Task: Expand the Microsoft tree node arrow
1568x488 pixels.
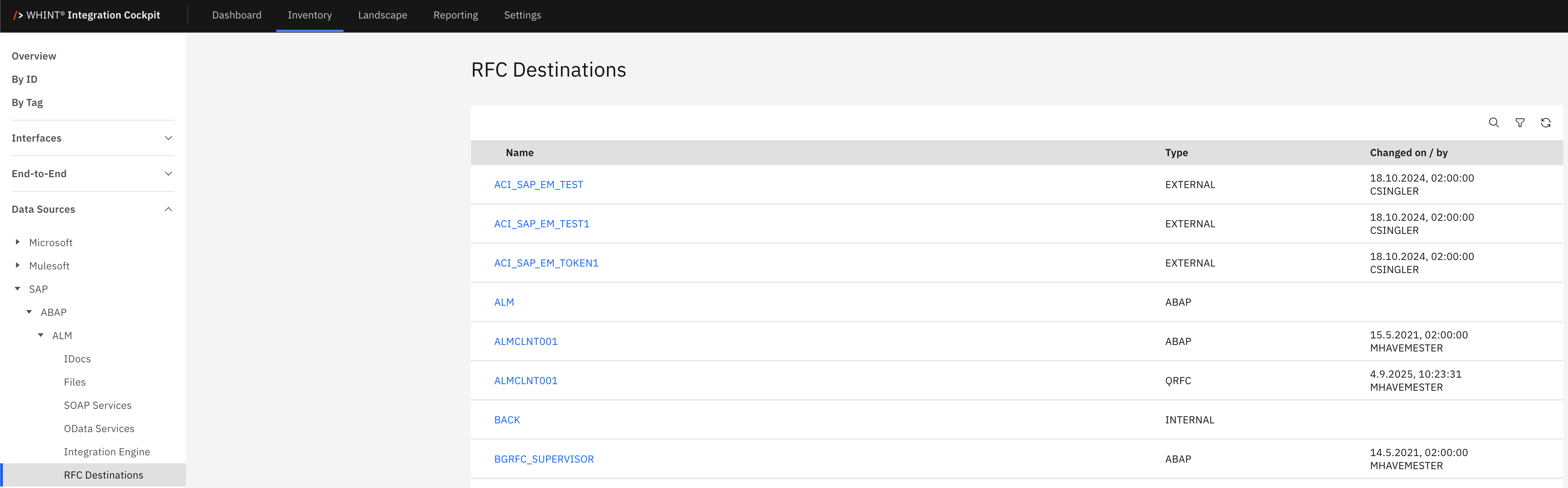Action: pyautogui.click(x=18, y=242)
